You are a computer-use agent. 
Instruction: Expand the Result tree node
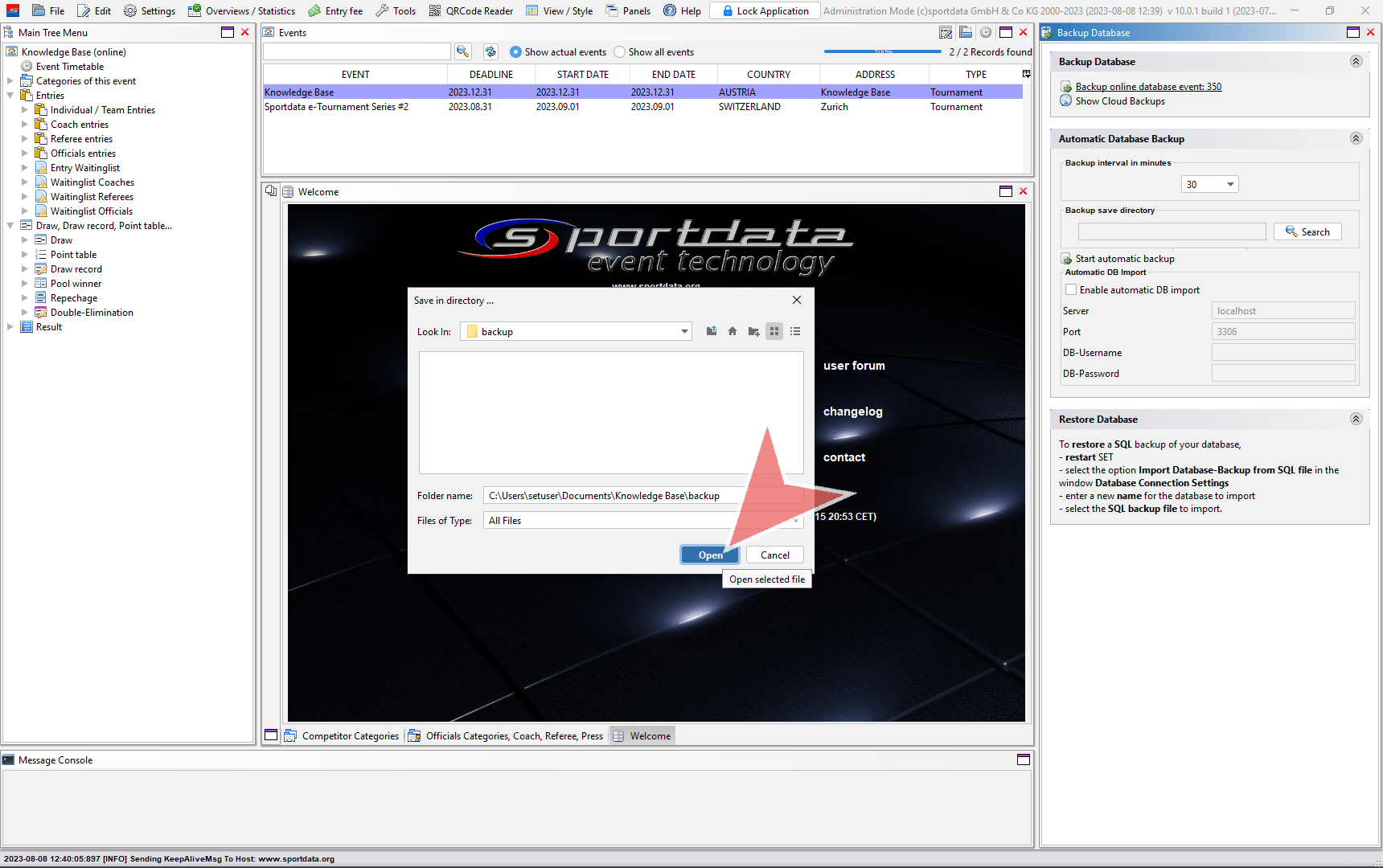10,327
